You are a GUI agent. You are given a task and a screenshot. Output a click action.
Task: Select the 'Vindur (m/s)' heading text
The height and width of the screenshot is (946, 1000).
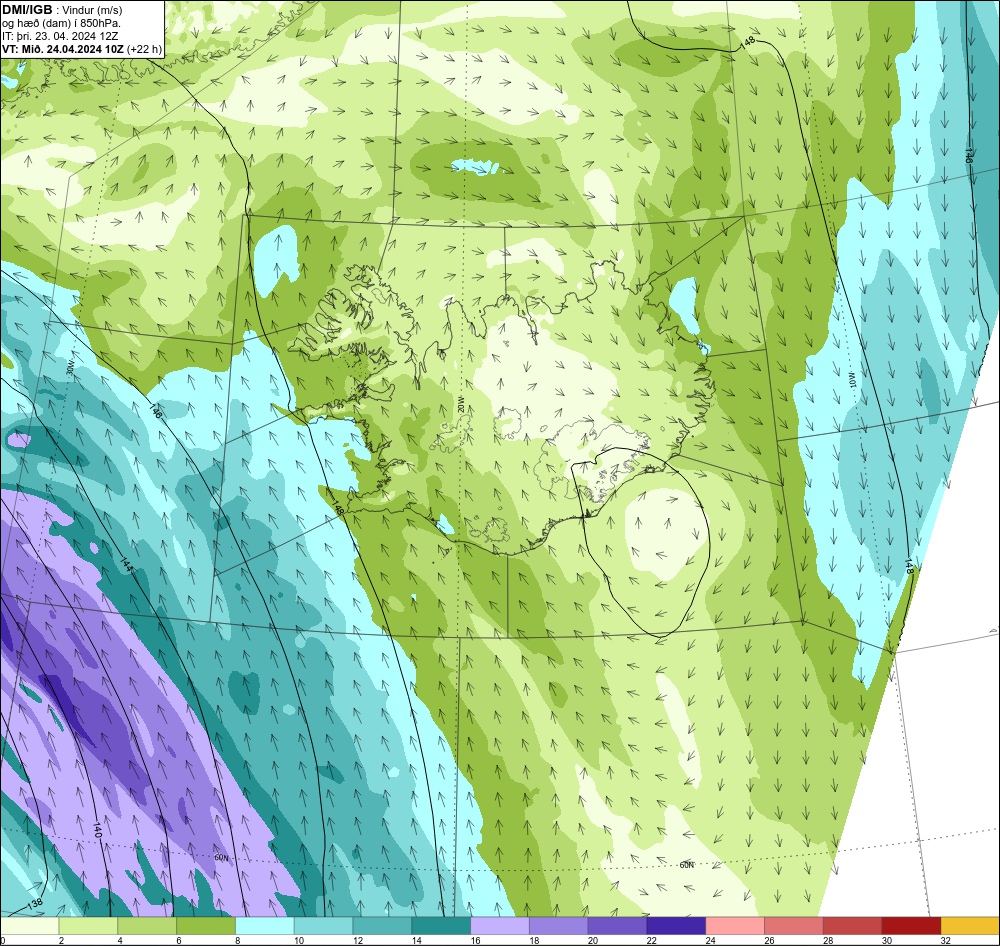pos(93,11)
